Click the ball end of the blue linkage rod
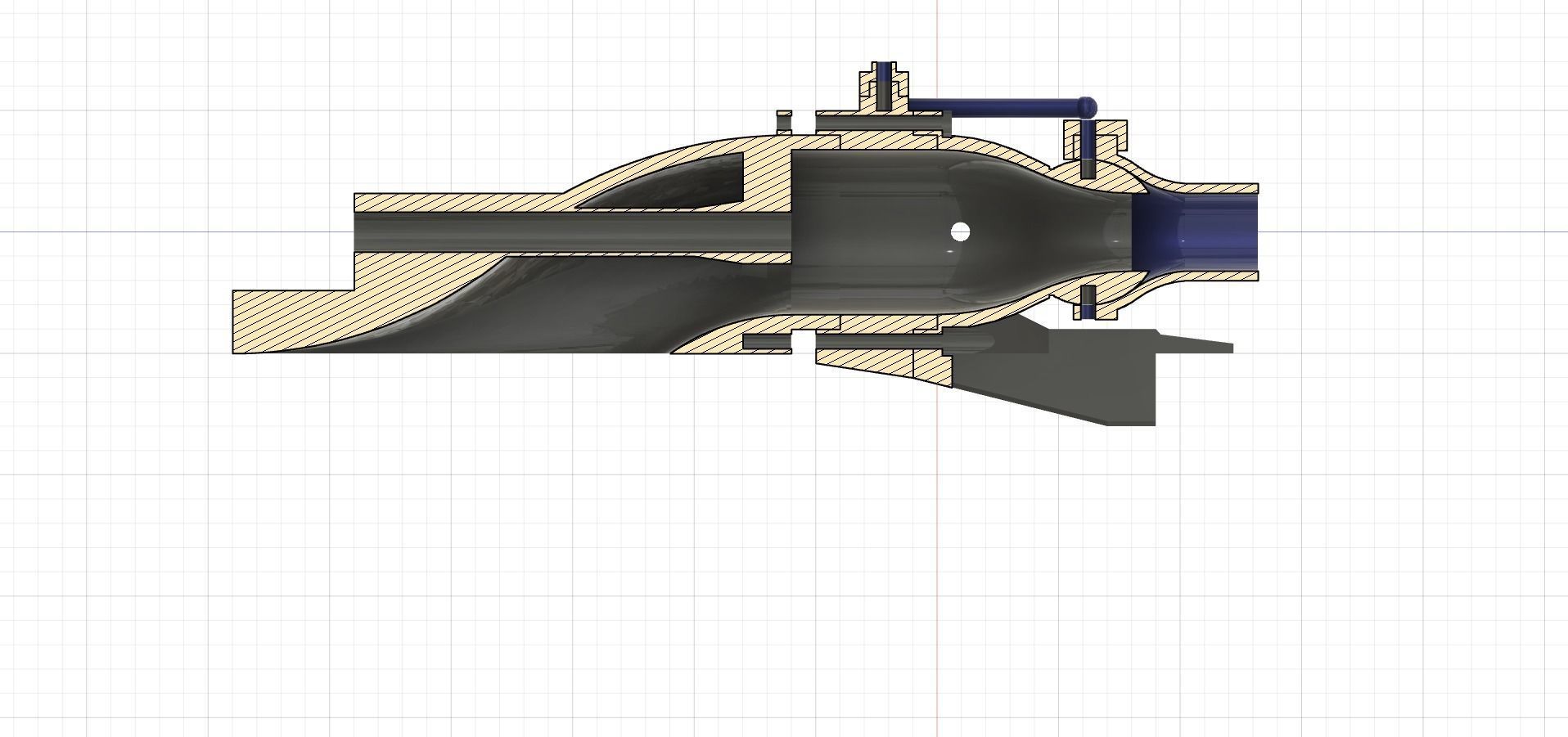Image resolution: width=1568 pixels, height=737 pixels. click(x=1087, y=105)
